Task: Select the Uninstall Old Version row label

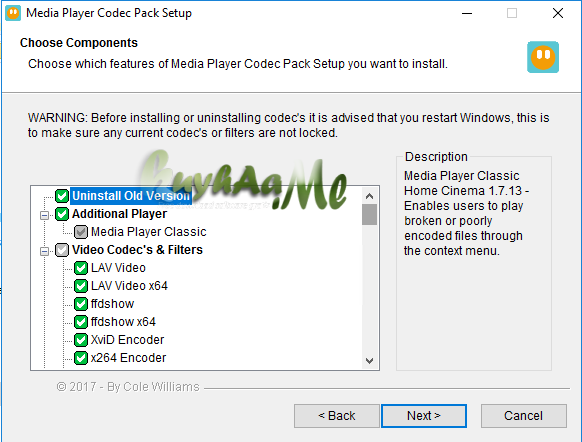Action: point(131,196)
